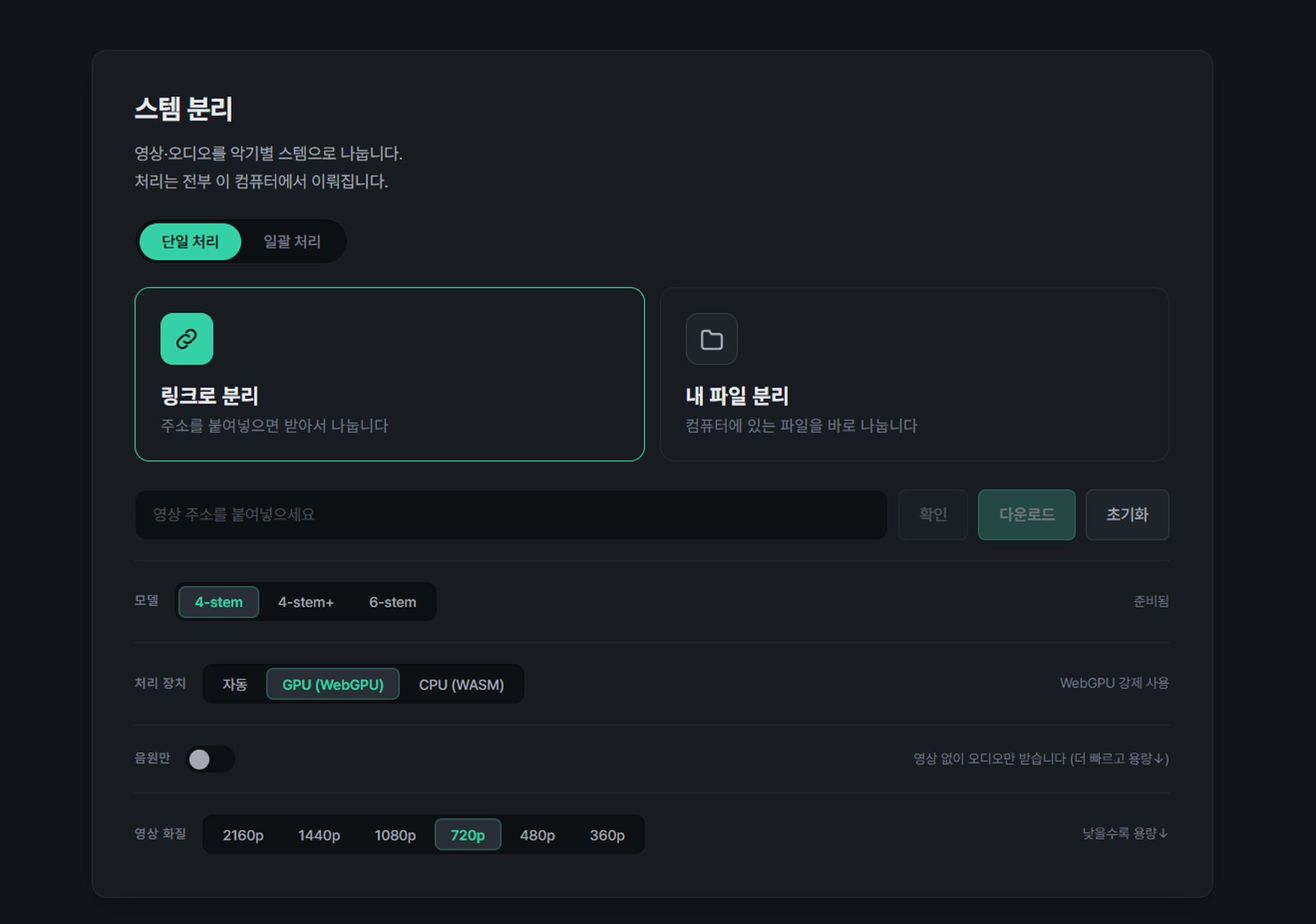Screen dimensions: 1316x924
Task: Select the 링크로 분리 card title
Action: (x=210, y=395)
